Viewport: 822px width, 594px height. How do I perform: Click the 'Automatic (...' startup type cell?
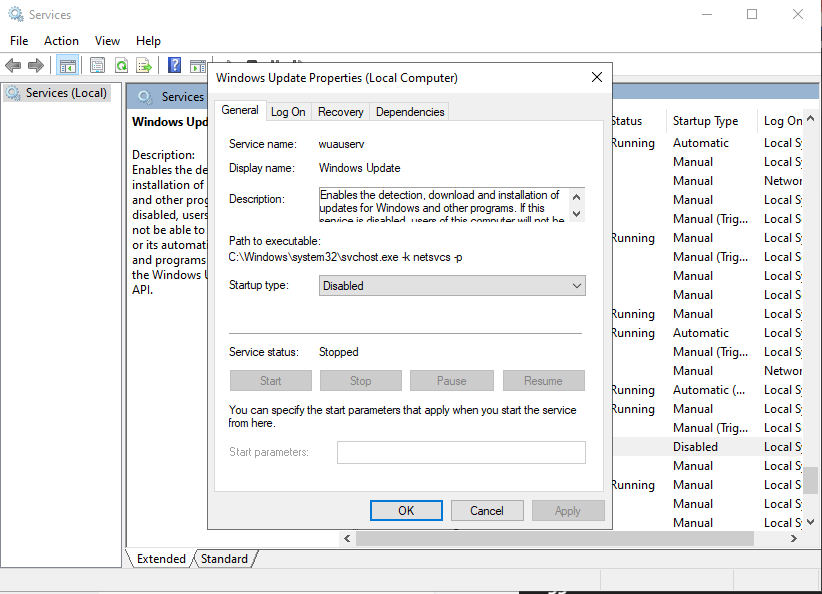(709, 390)
